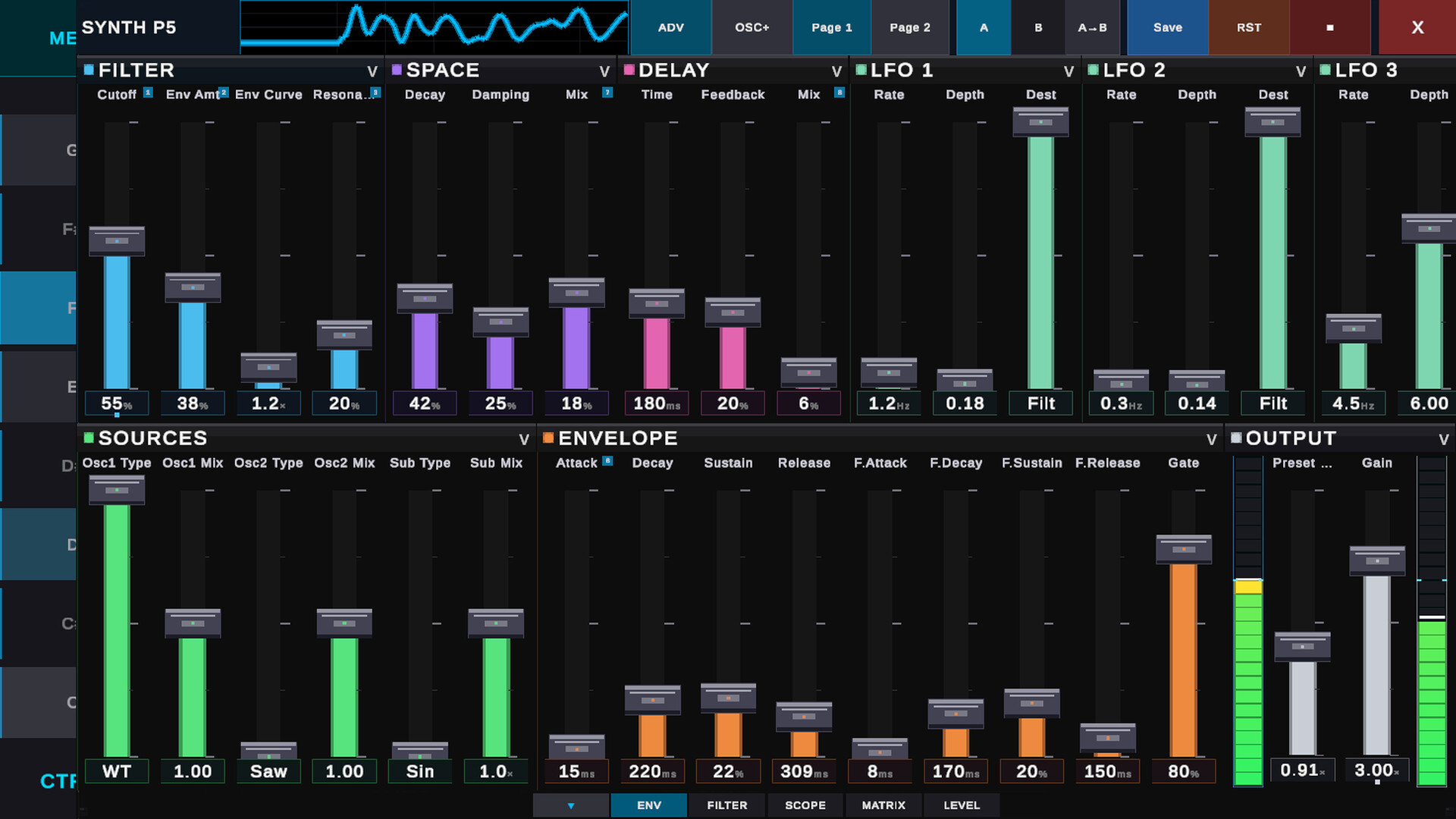Click the A→B copy icon
Screen dimensions: 1456x819
coord(1092,27)
